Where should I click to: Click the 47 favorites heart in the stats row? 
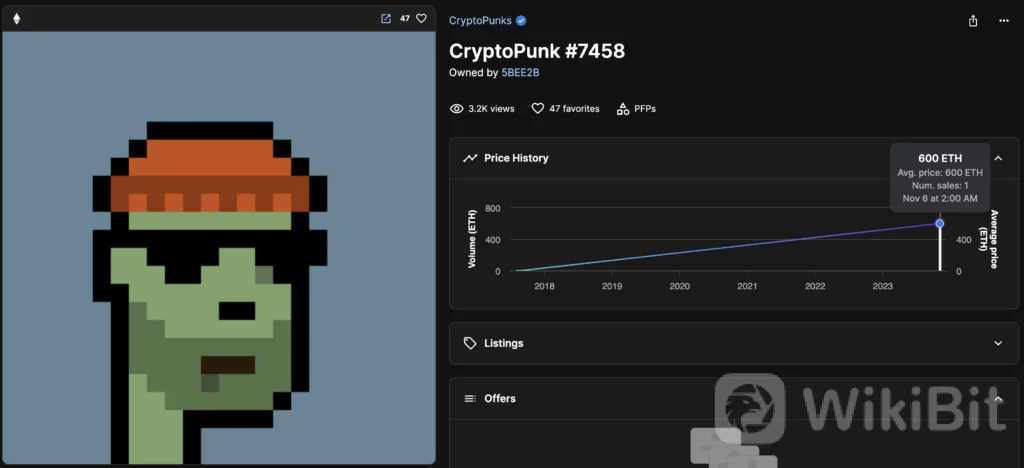(x=537, y=108)
